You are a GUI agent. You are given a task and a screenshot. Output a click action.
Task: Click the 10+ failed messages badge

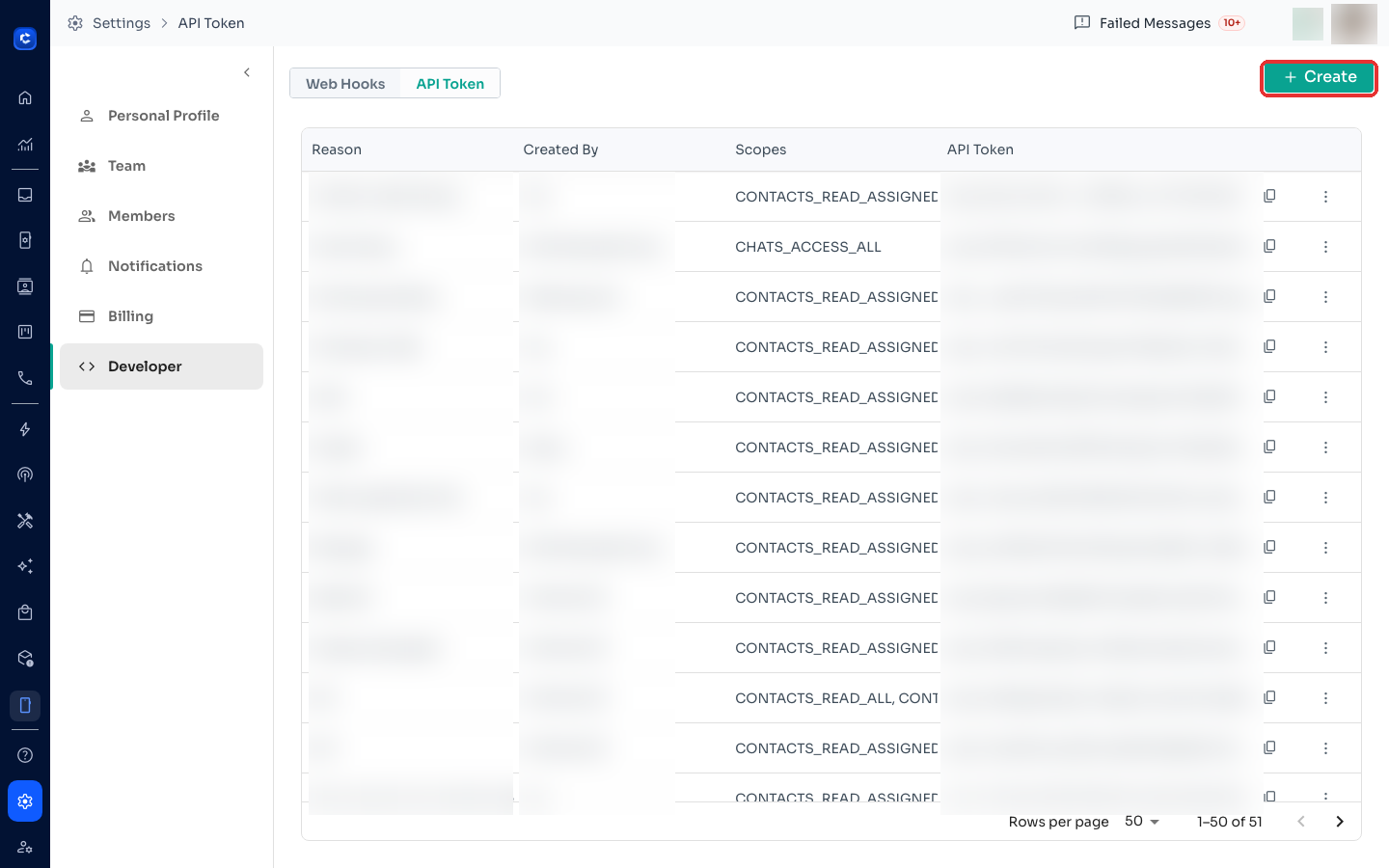click(x=1232, y=23)
